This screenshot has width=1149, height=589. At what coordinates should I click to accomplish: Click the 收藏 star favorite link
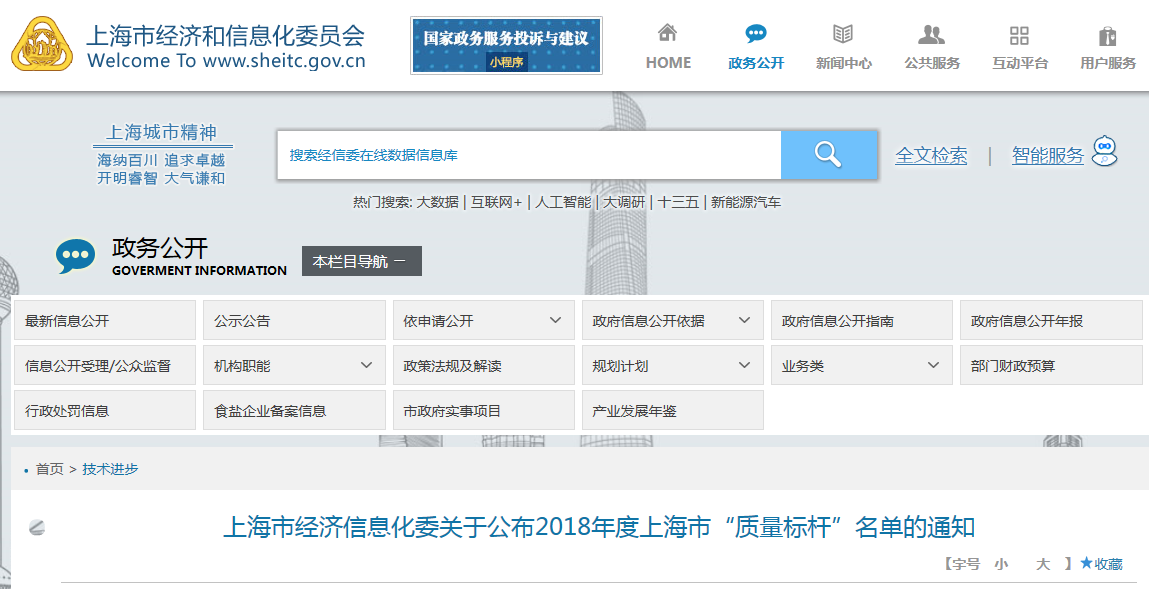(x=1101, y=564)
